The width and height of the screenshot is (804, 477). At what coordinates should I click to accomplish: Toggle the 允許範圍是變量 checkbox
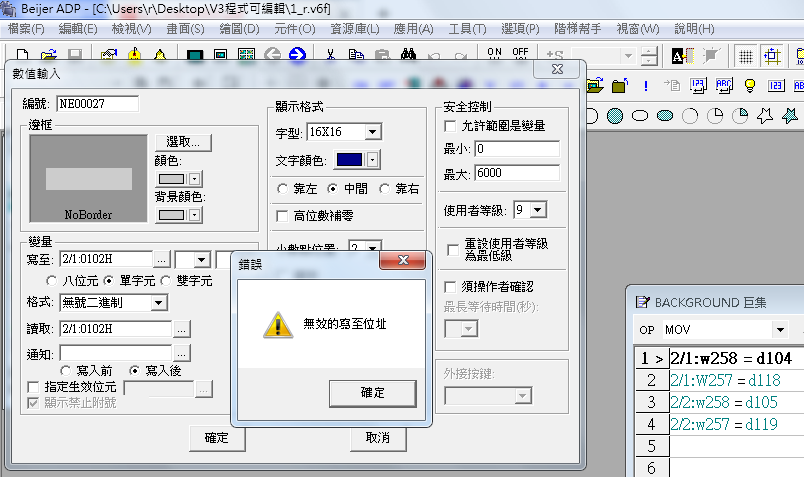(x=450, y=126)
